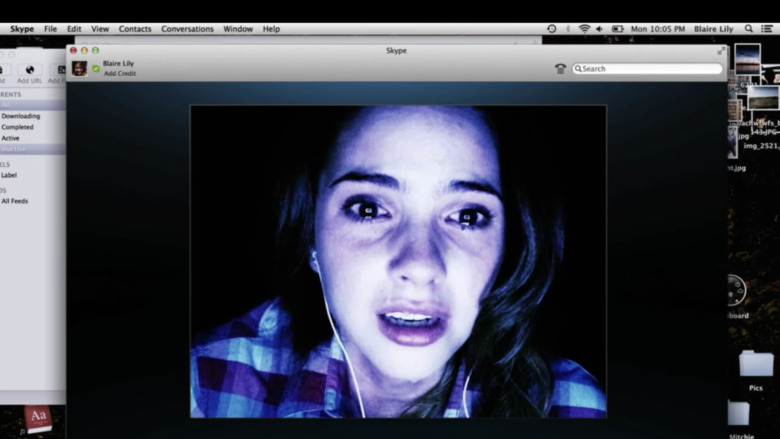The height and width of the screenshot is (439, 780).
Task: Click the green online status icon
Action: coord(96,69)
